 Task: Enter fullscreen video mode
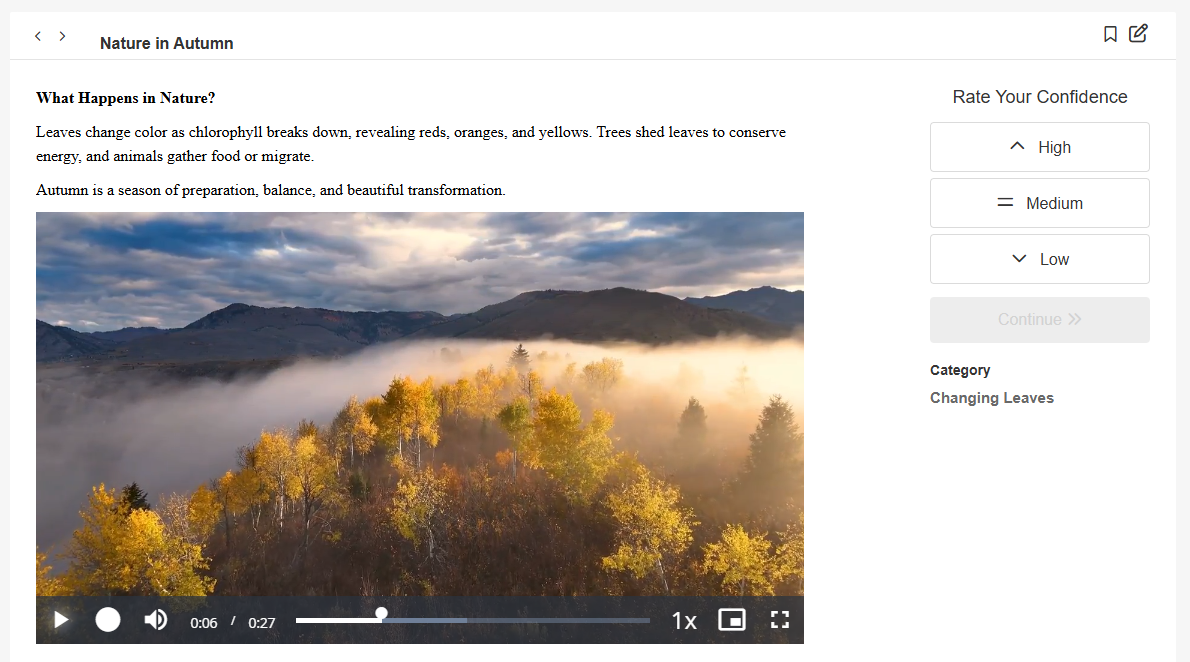[x=779, y=620]
